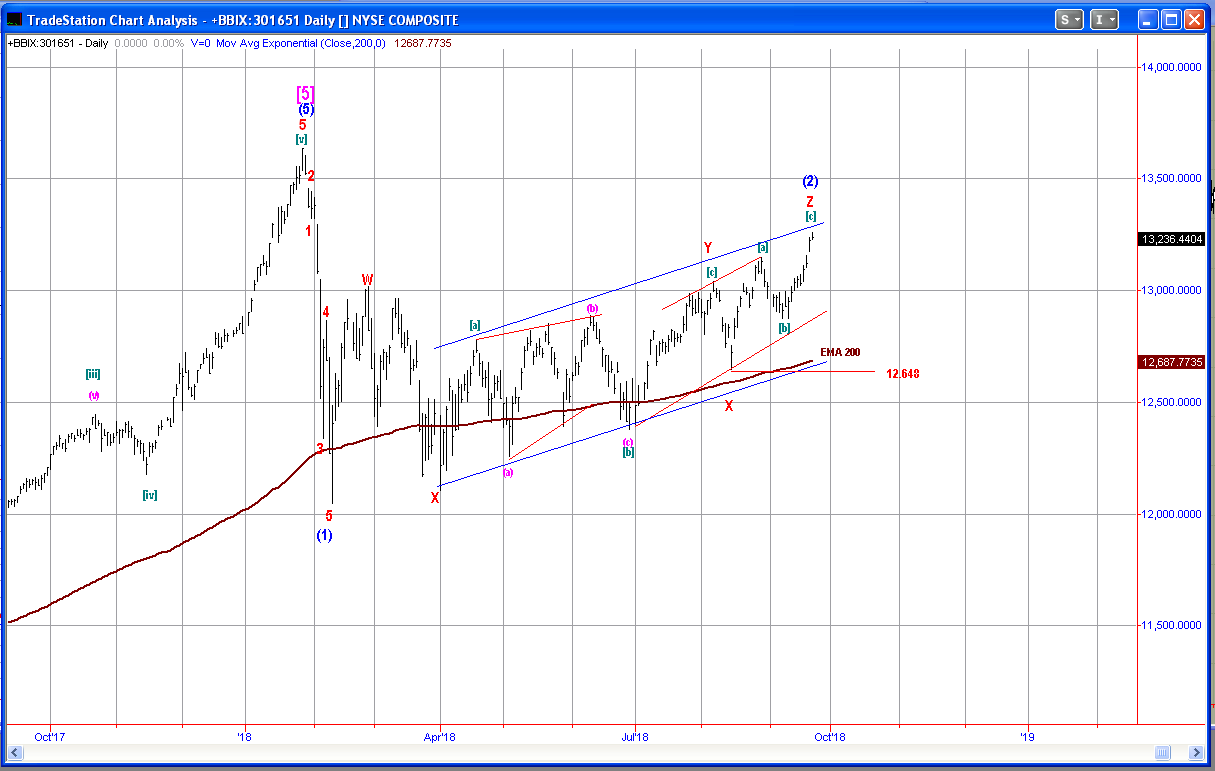The width and height of the screenshot is (1215, 771).
Task: Click the Oct'17 date axis label
Action: point(49,736)
